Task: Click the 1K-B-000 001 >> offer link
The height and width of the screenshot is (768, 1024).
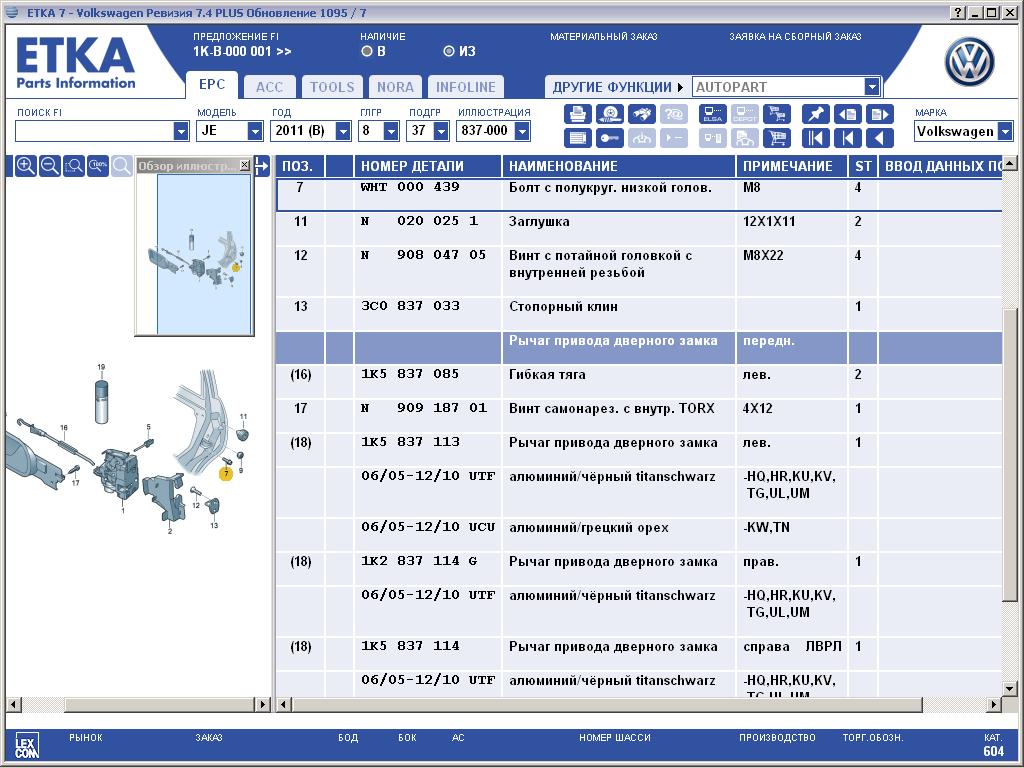Action: point(242,52)
